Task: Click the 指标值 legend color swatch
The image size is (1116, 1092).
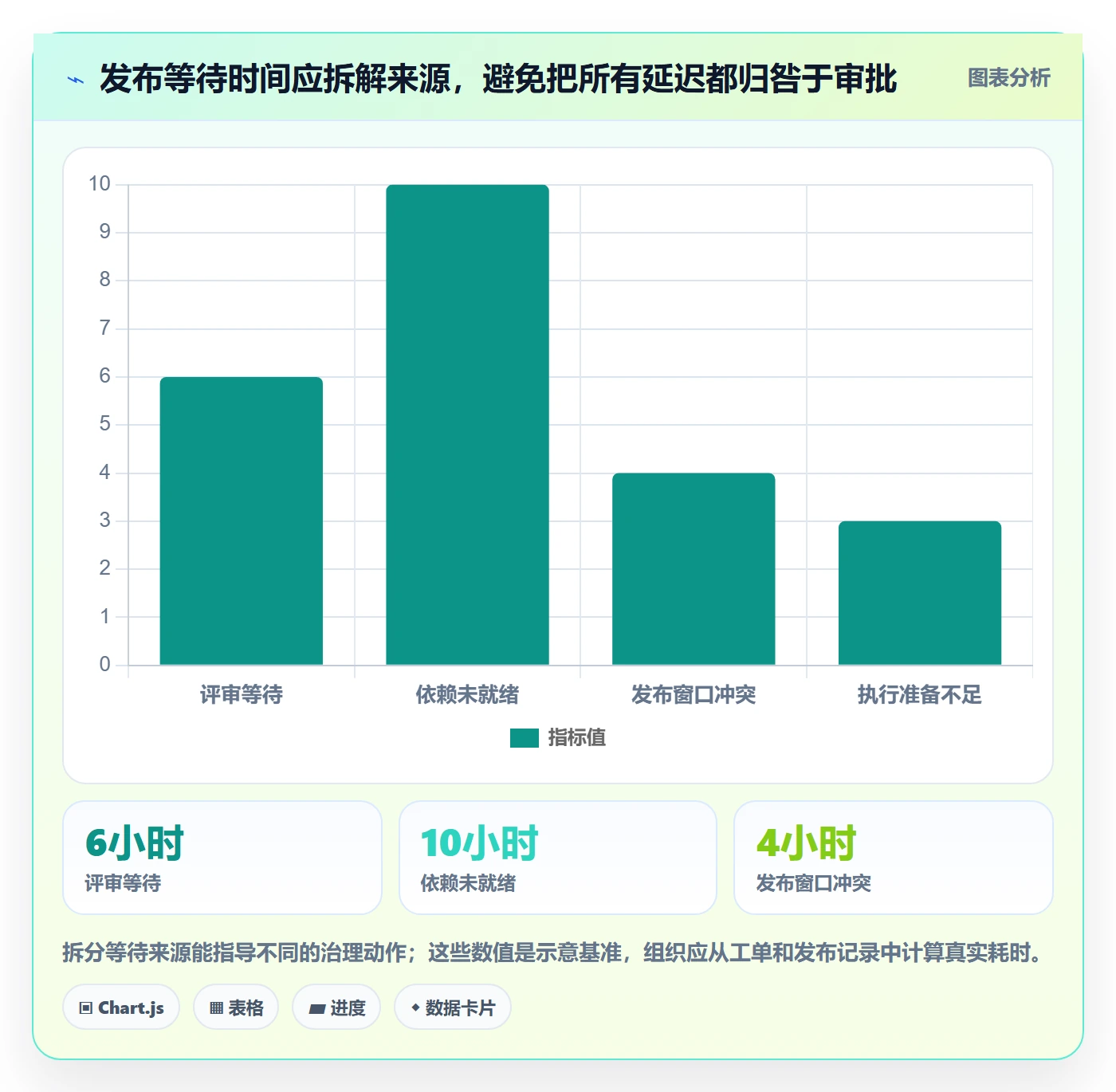Action: 525,738
